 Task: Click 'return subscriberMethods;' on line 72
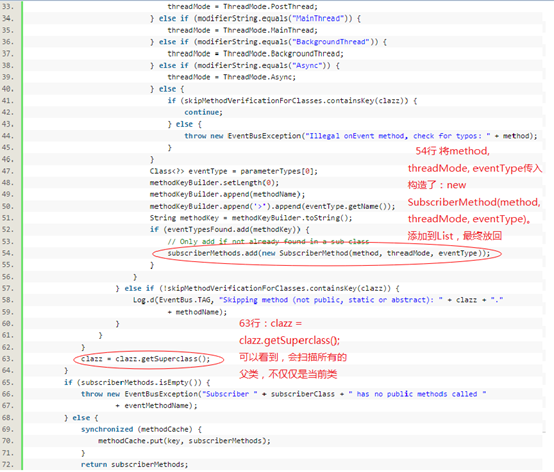(x=134, y=464)
